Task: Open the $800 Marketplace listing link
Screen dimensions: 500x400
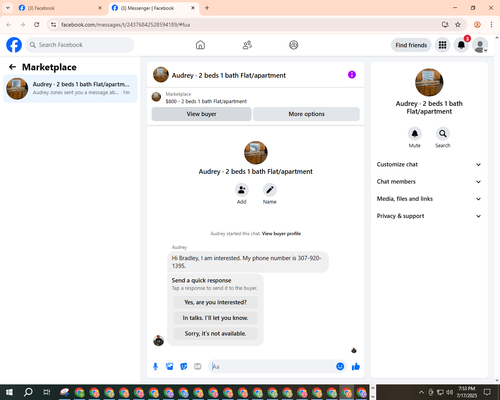Action: (x=206, y=101)
